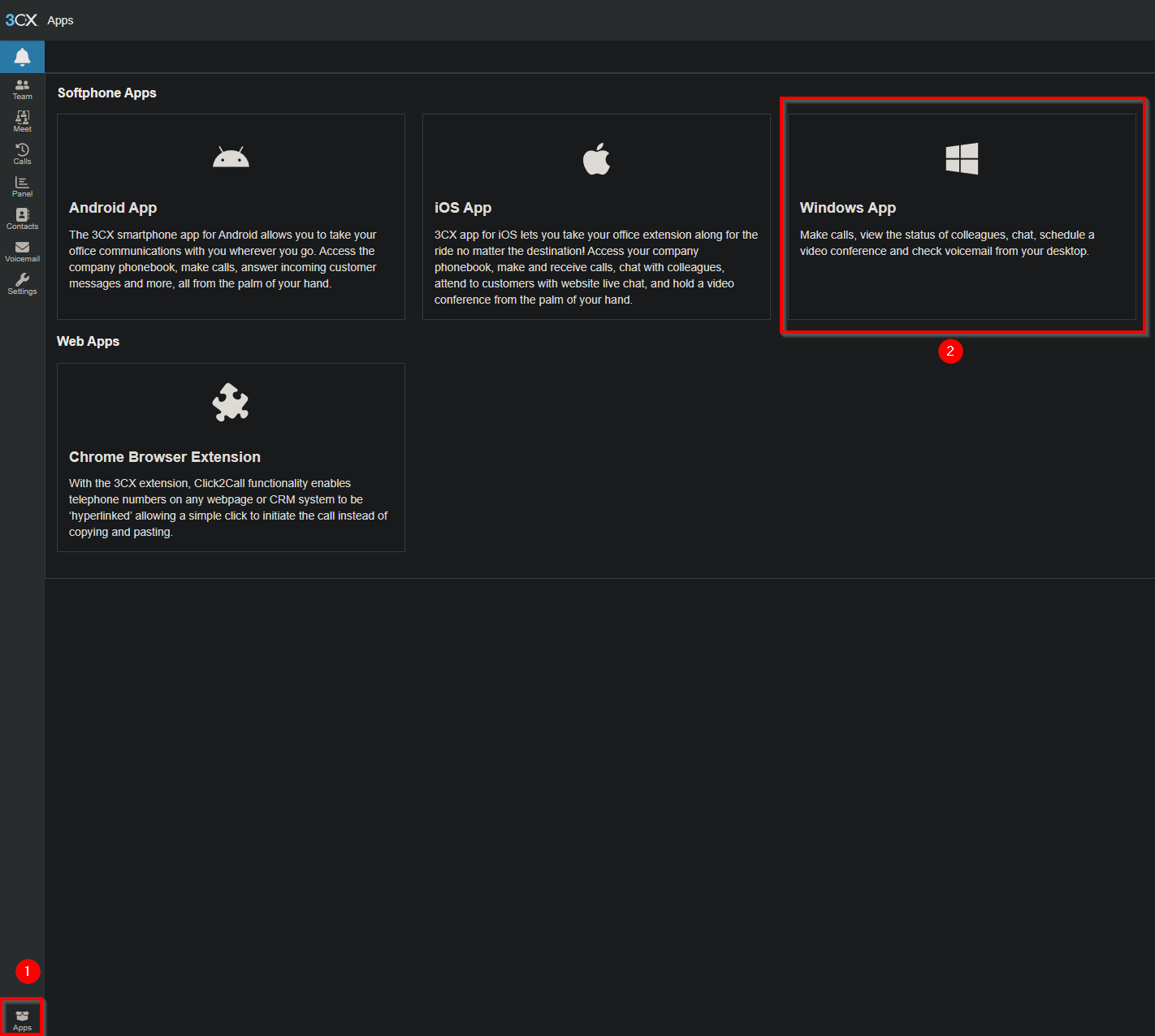Open Chrome Browser Extension title
1155x1036 pixels.
[165, 457]
